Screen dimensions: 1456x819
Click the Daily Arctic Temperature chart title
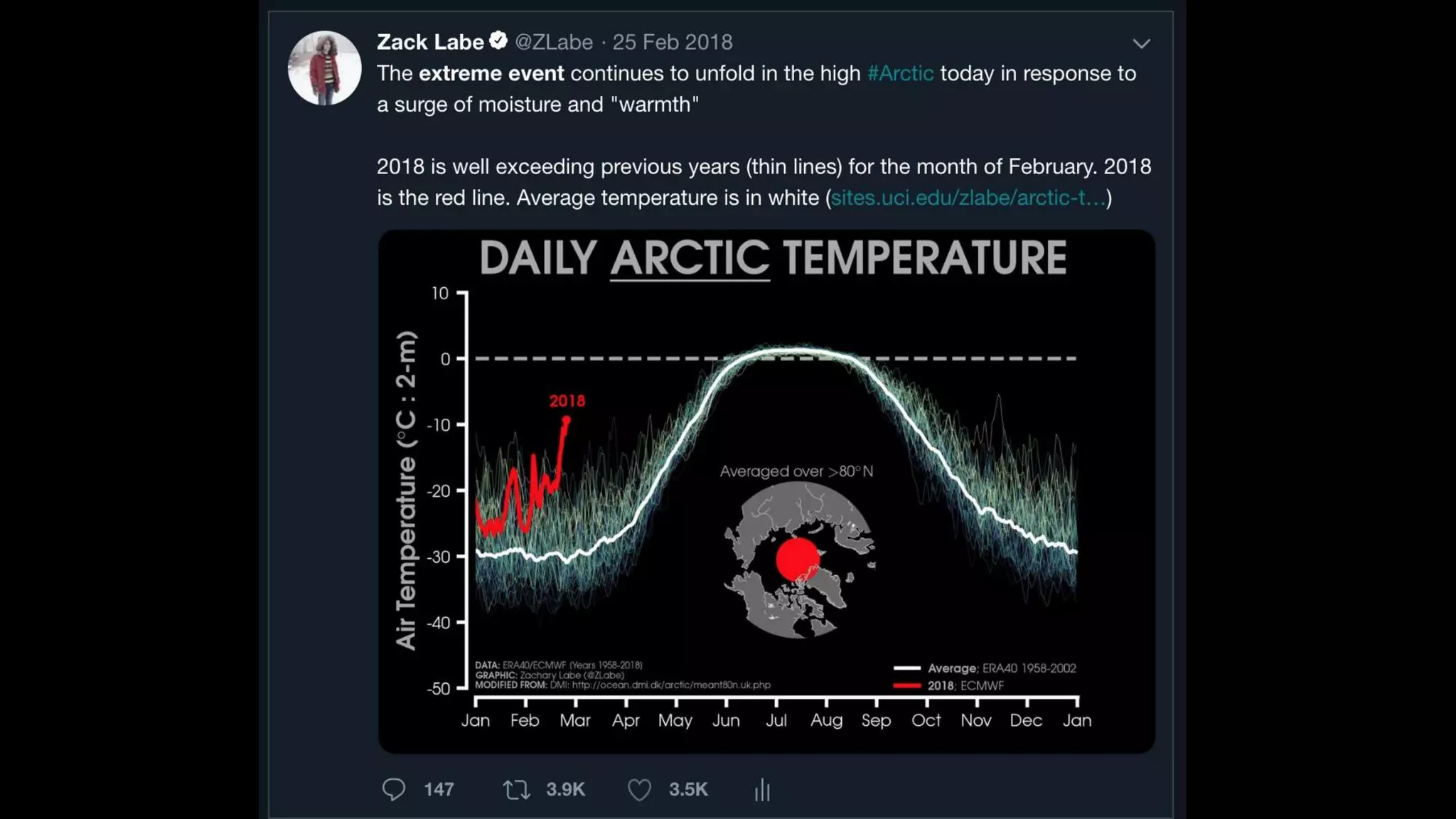coord(773,257)
